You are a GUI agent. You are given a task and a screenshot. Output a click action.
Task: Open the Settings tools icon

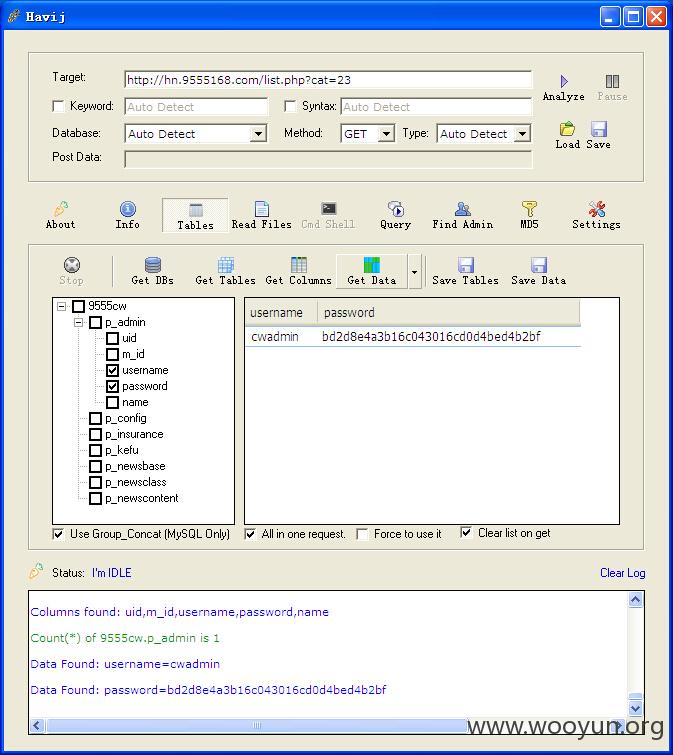[x=596, y=208]
